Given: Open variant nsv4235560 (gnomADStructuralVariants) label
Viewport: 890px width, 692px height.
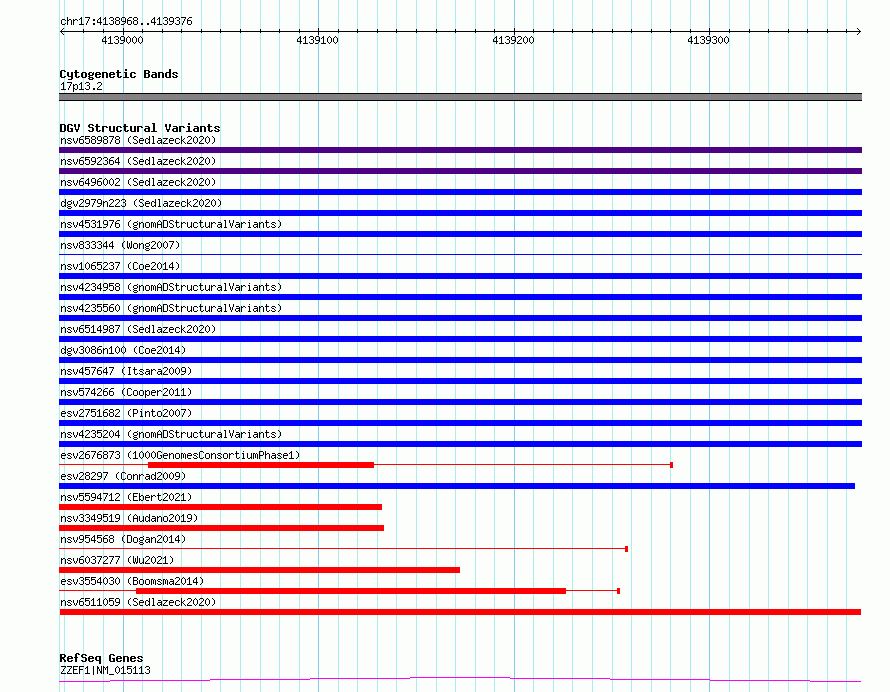Looking at the screenshot, I should (171, 308).
